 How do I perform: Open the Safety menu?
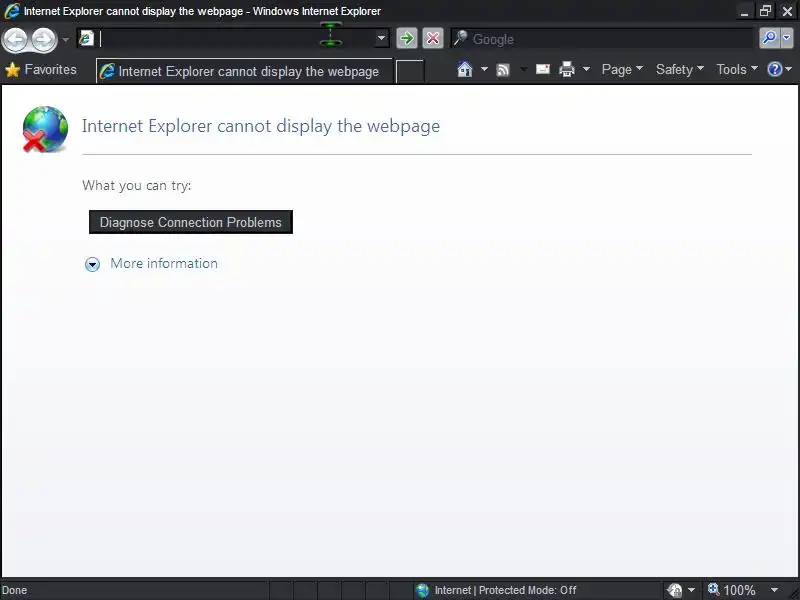(x=680, y=69)
